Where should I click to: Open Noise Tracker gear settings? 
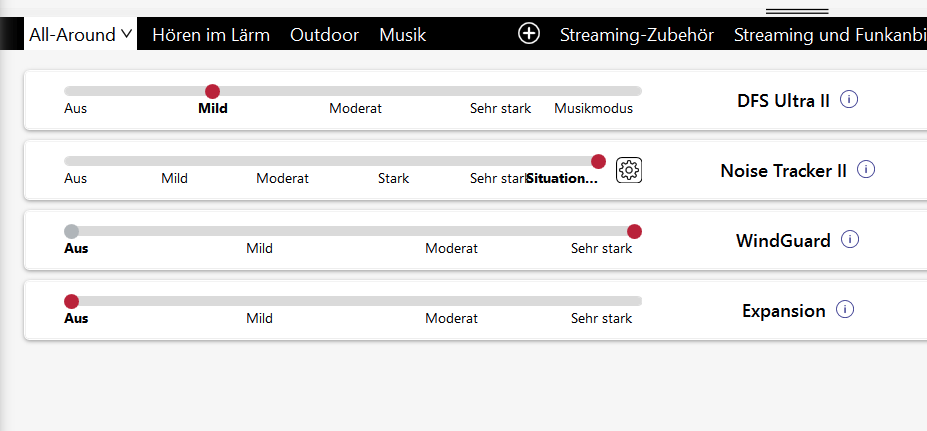pos(629,170)
